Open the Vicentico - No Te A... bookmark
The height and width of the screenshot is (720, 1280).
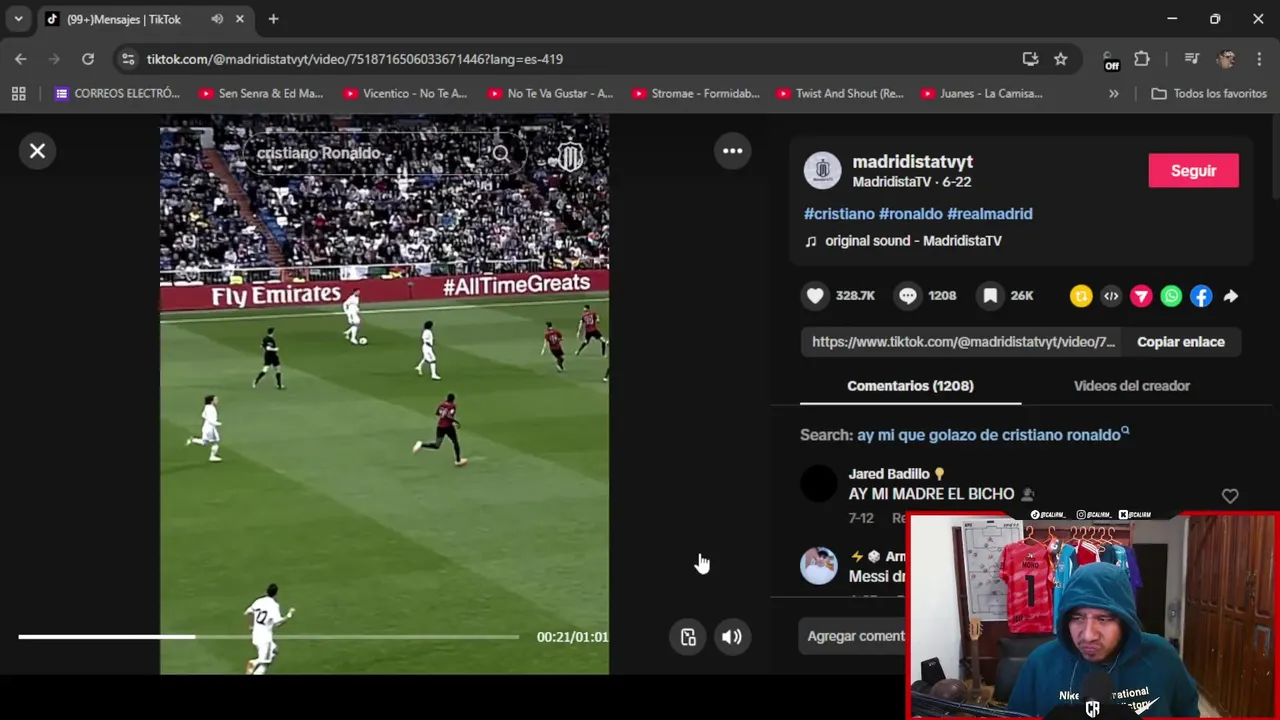click(405, 94)
